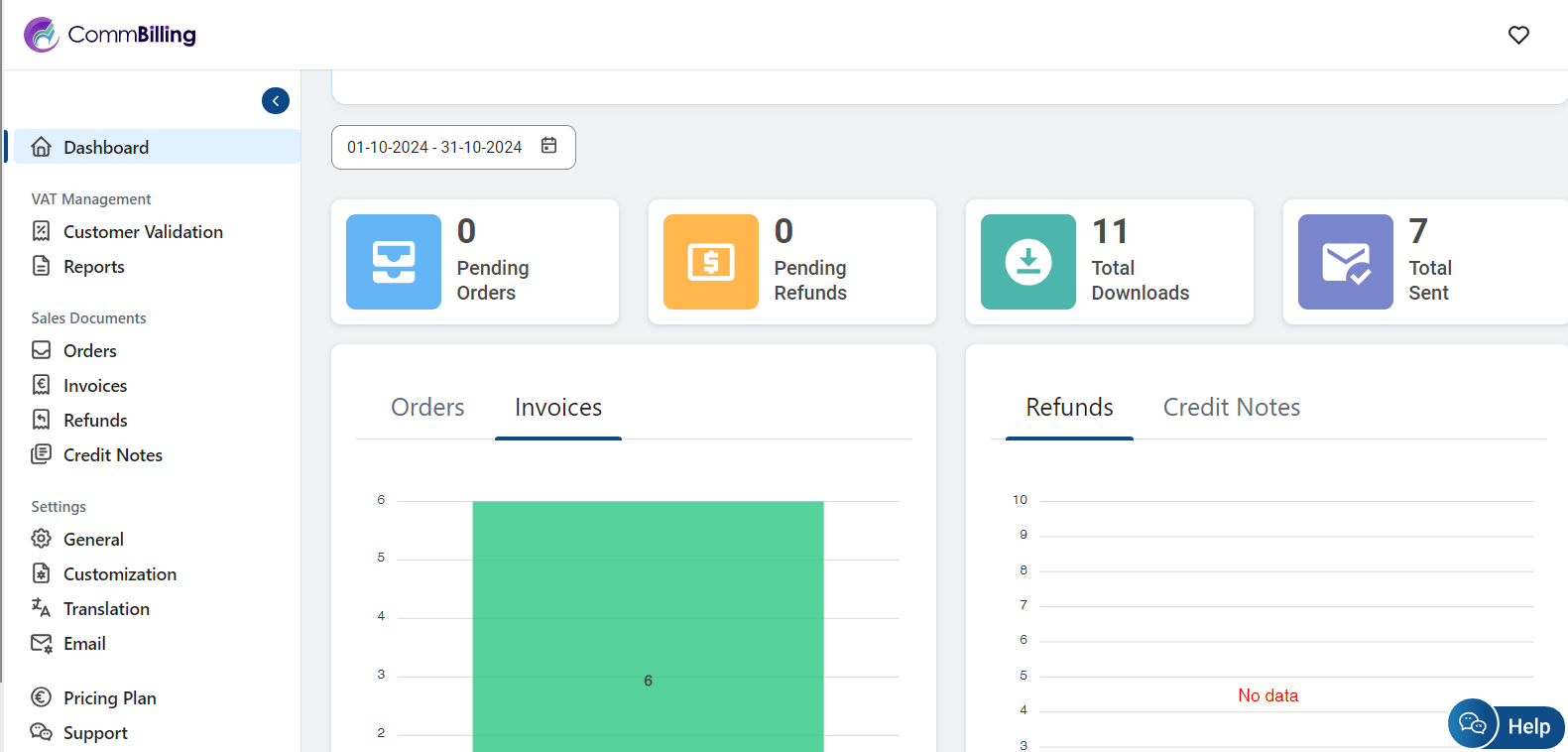Click the Total Downloads icon

(x=1028, y=262)
